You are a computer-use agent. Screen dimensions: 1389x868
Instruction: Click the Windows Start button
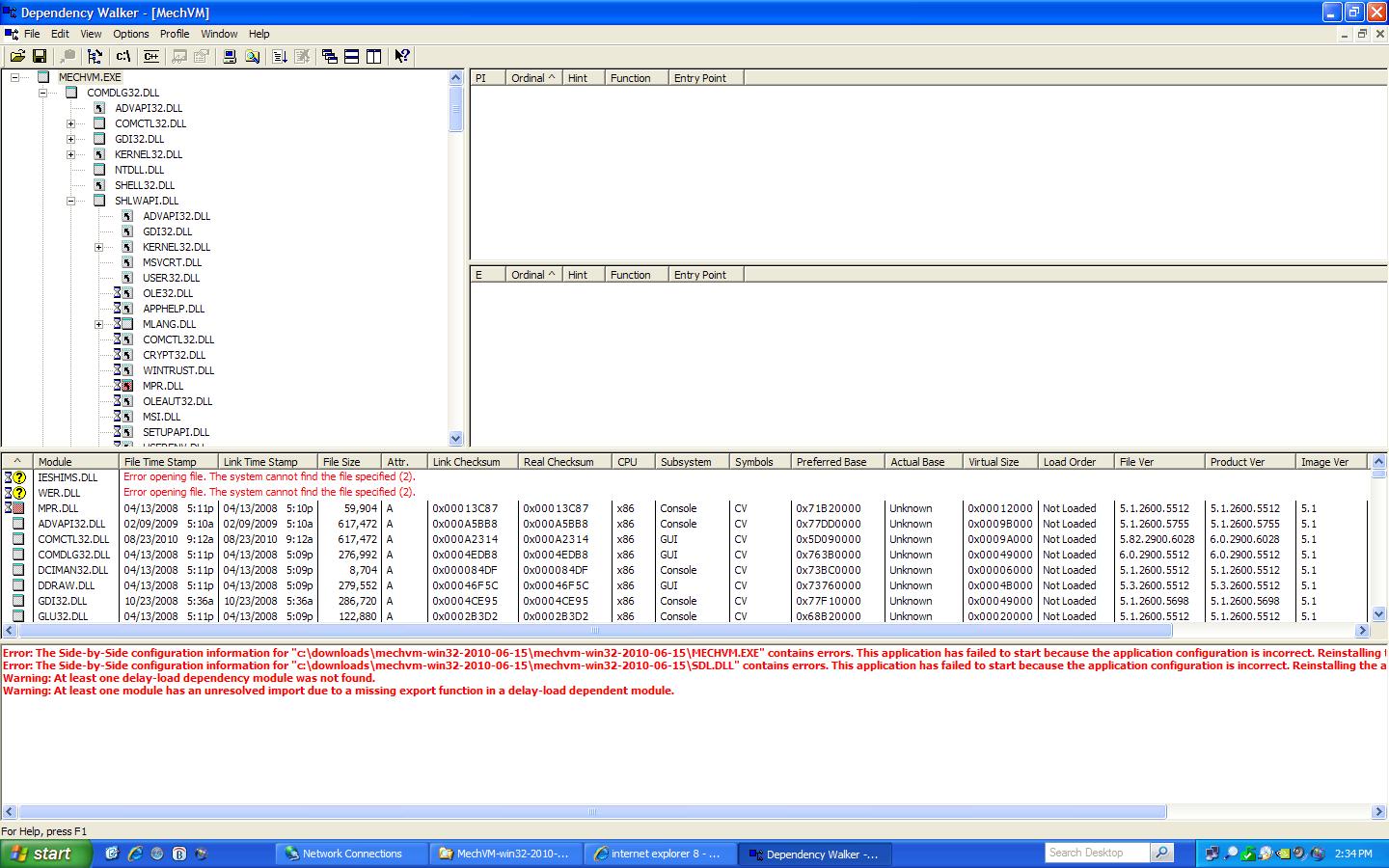pyautogui.click(x=46, y=854)
